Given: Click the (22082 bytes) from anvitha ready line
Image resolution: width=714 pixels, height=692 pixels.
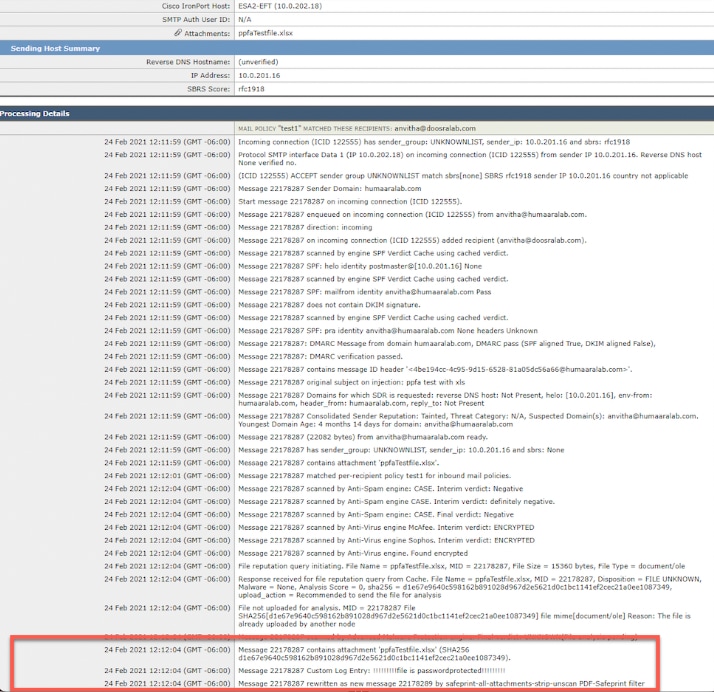Looking at the screenshot, I should [363, 437].
